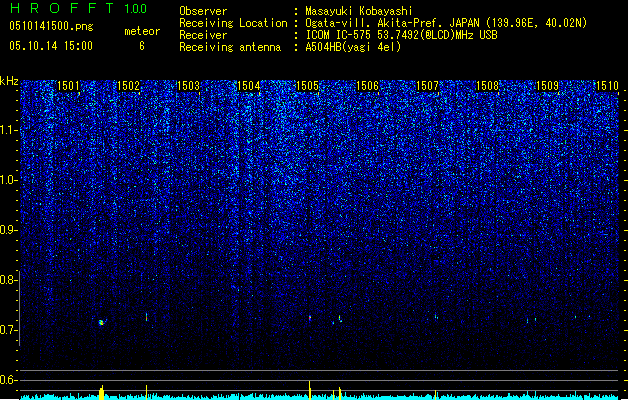Select the file name 0510141500.png

pyautogui.click(x=51, y=27)
